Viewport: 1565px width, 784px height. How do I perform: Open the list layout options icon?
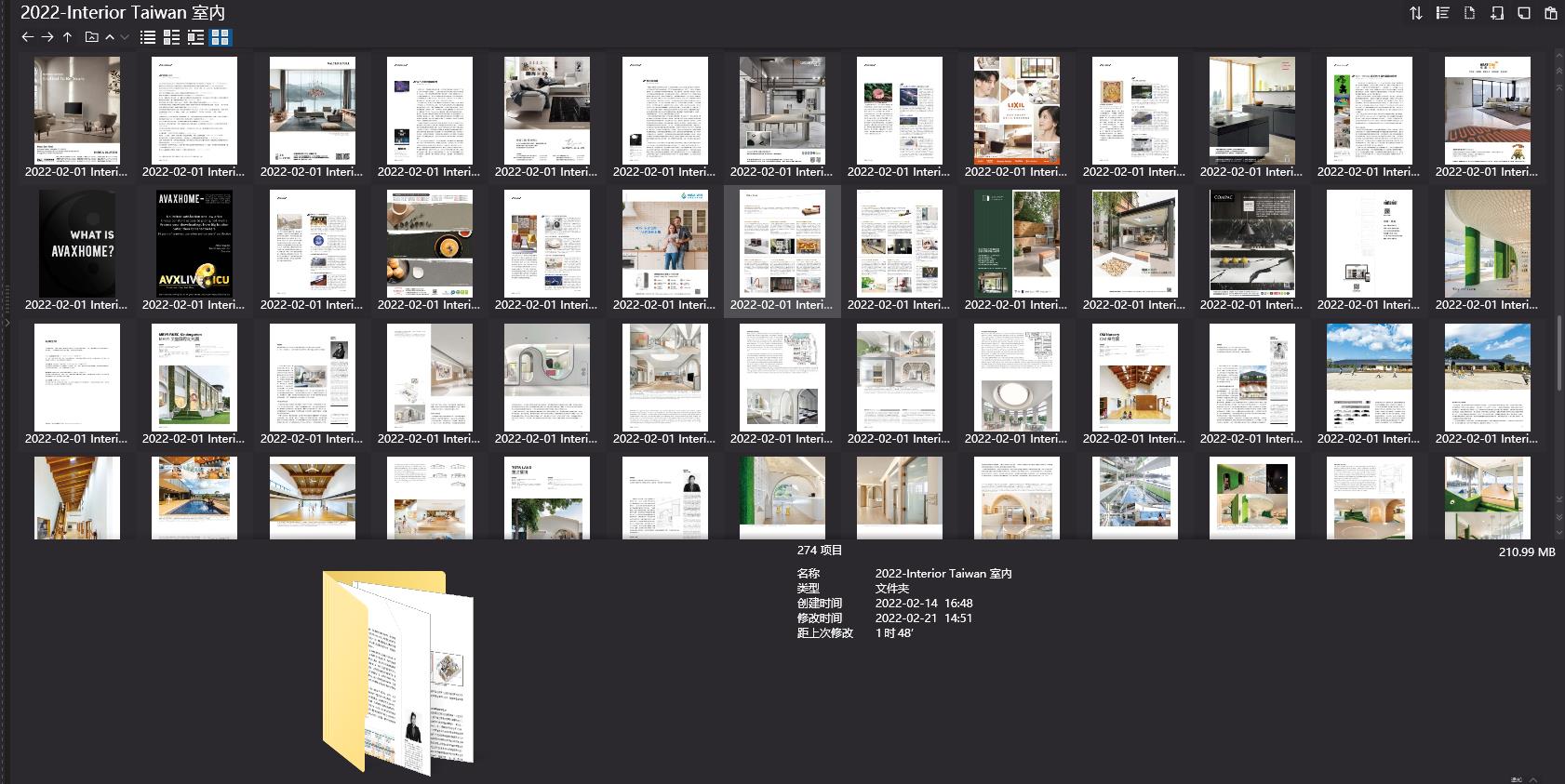point(1443,13)
